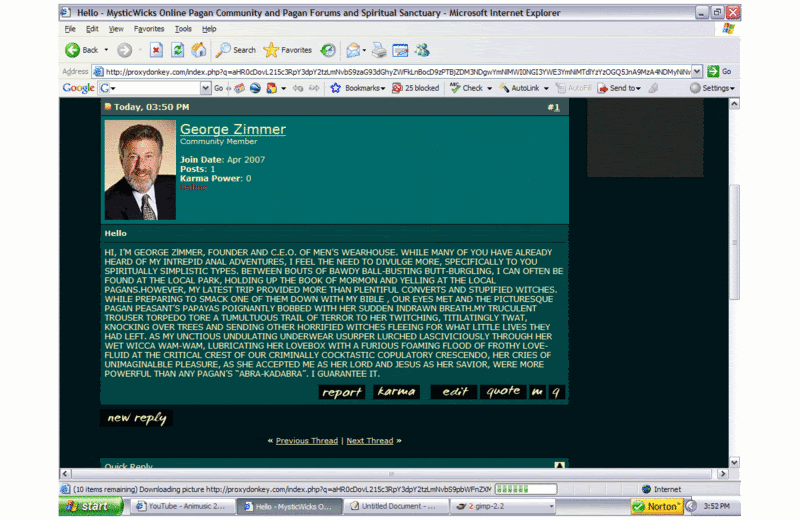Open George Zimmer profile link
Image resolution: width=800 pixels, height=520 pixels.
tap(233, 129)
